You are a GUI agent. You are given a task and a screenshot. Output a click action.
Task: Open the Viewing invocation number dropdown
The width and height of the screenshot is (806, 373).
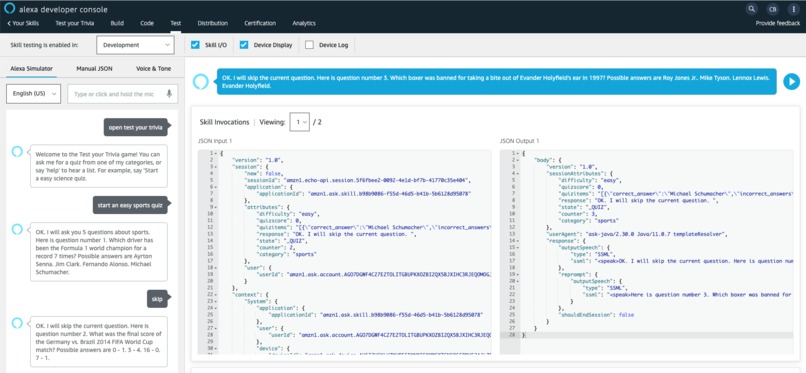tap(300, 122)
